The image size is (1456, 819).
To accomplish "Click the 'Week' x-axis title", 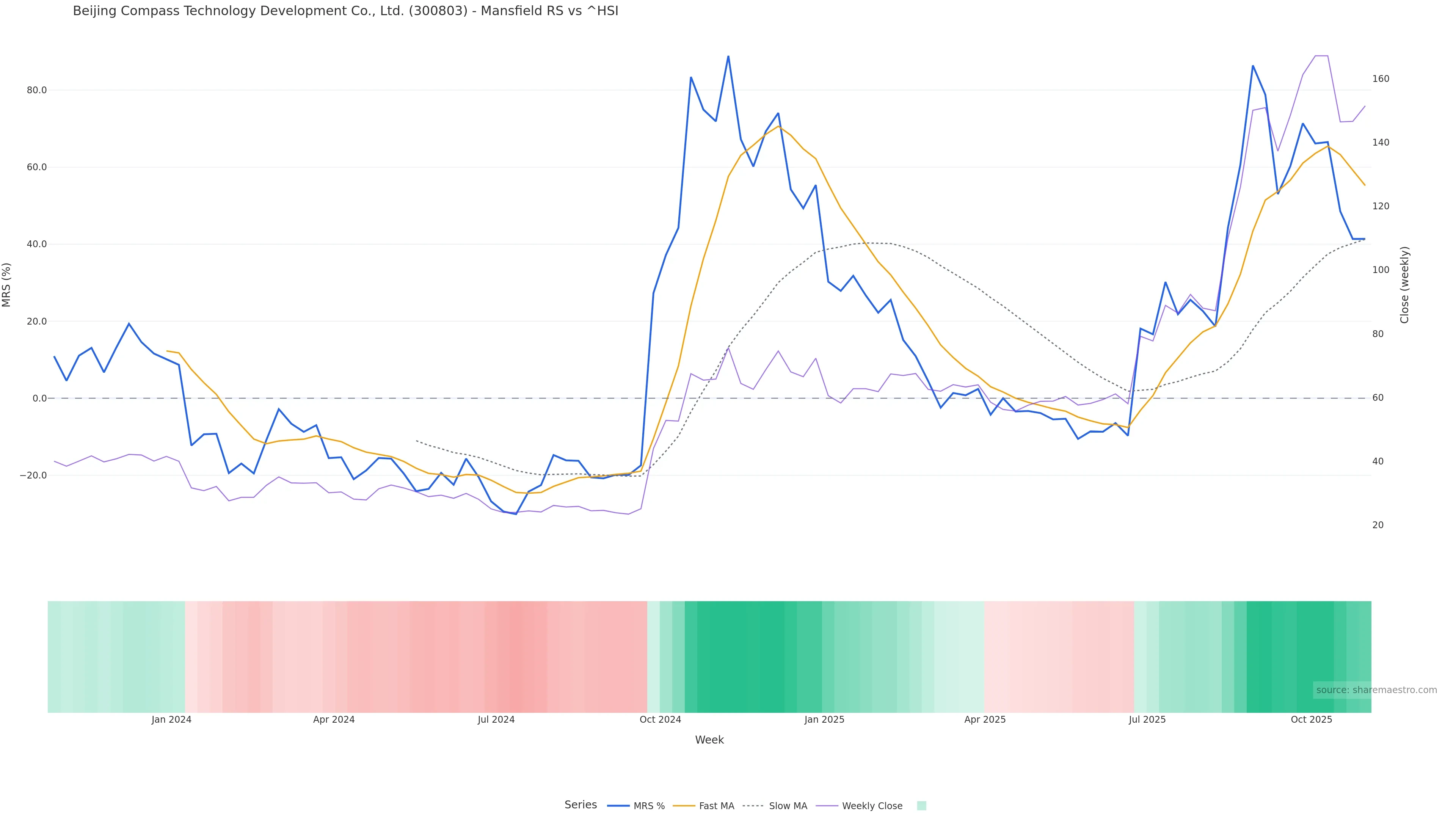I will [709, 740].
